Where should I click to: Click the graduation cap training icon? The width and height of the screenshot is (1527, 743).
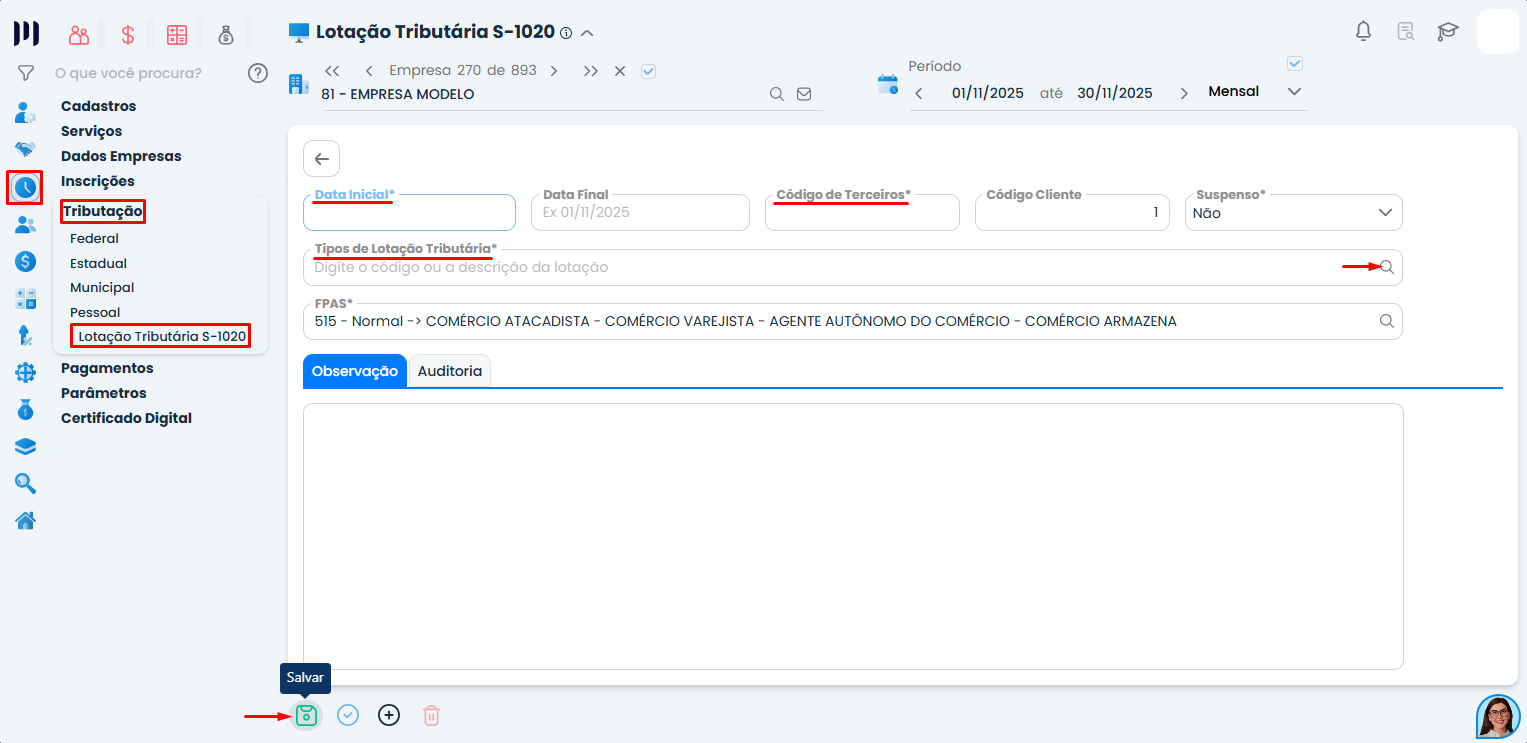(x=1447, y=31)
